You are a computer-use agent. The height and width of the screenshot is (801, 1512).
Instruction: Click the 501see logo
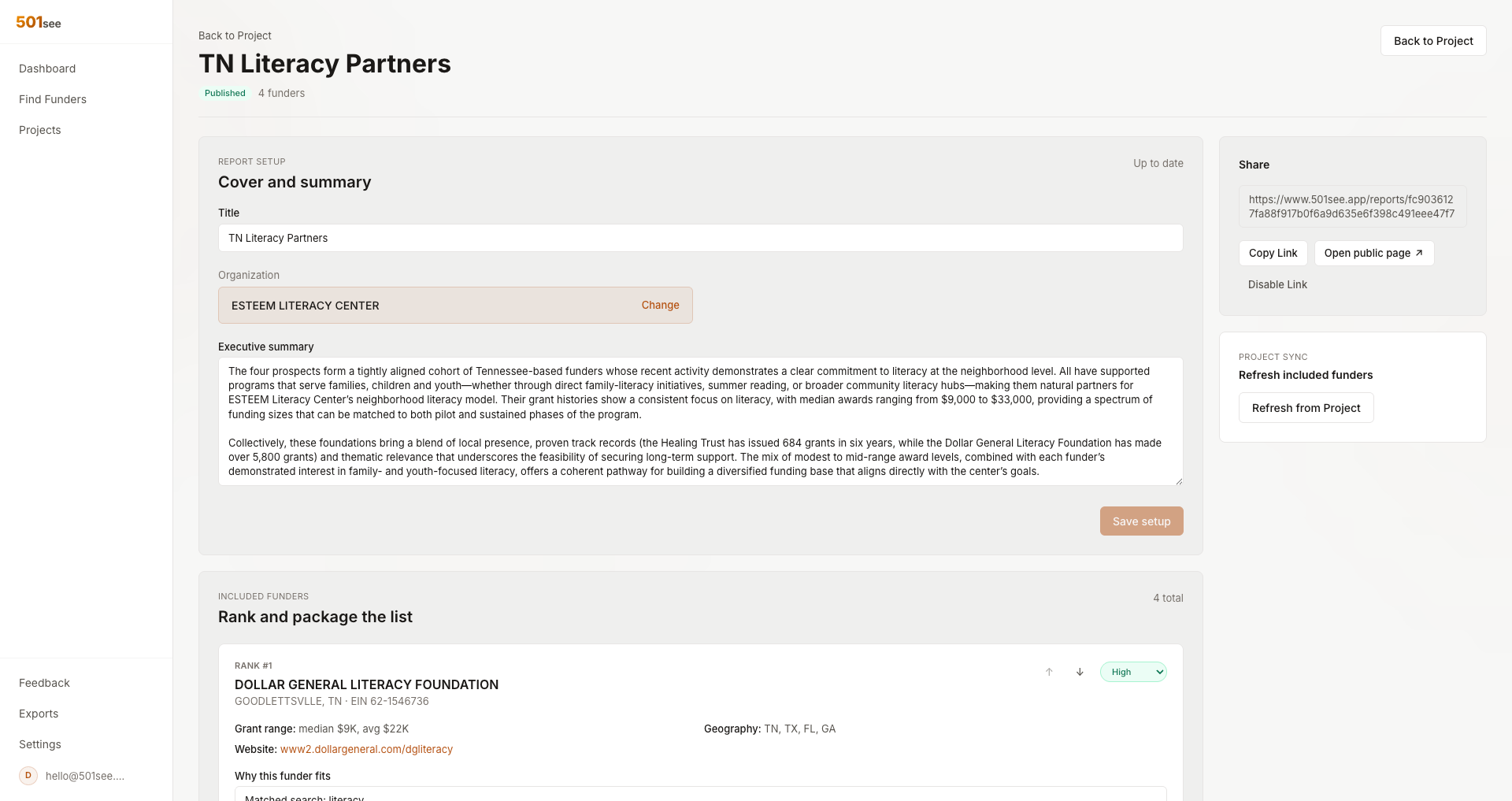point(39,22)
